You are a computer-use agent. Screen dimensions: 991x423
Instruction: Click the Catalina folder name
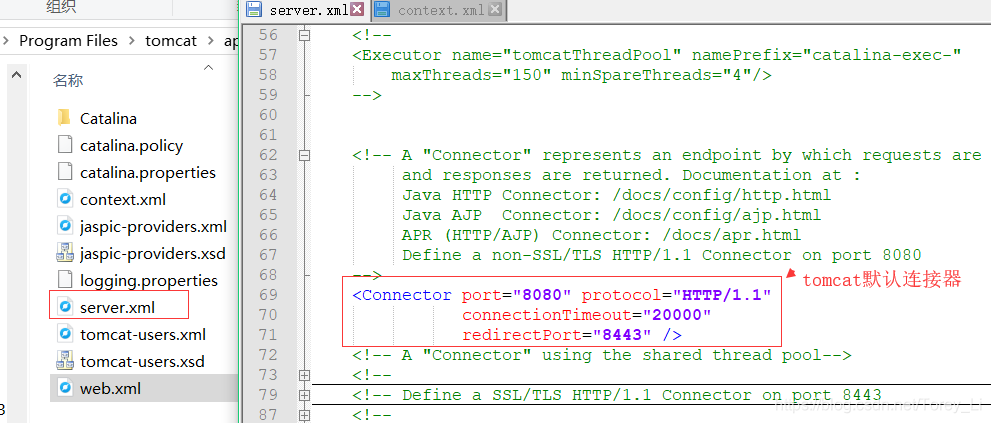pos(109,119)
